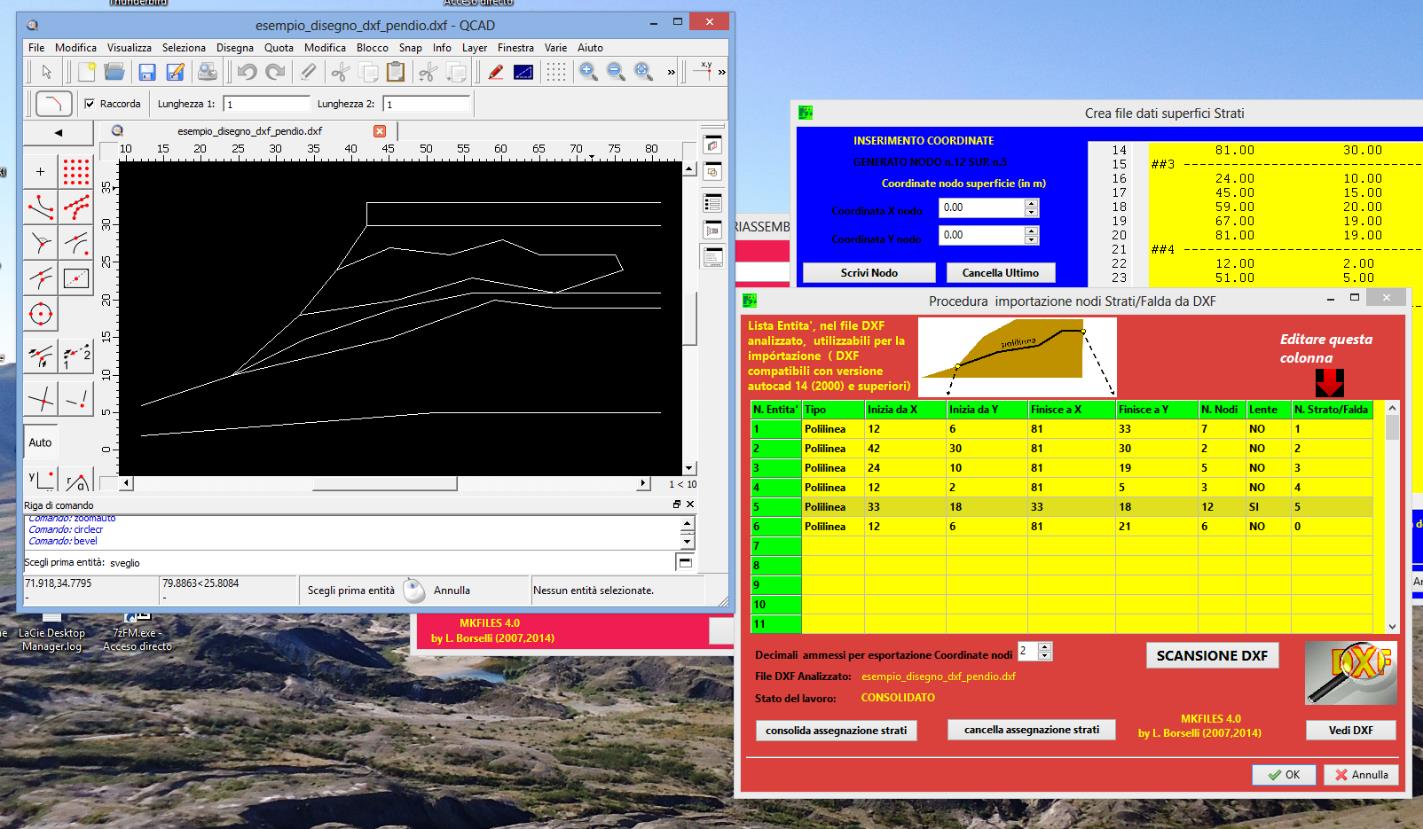Open the Visualizza menu
This screenshot has width=1423, height=829.
129,48
